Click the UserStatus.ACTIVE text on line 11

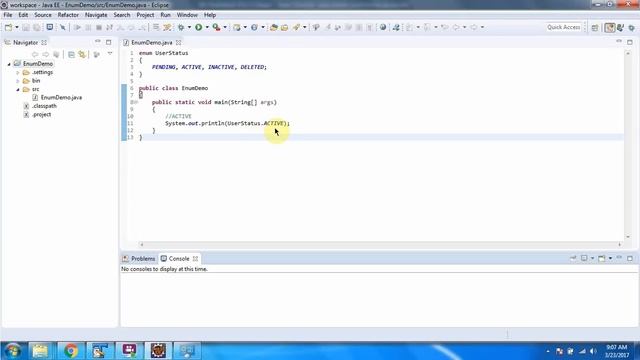pos(256,123)
